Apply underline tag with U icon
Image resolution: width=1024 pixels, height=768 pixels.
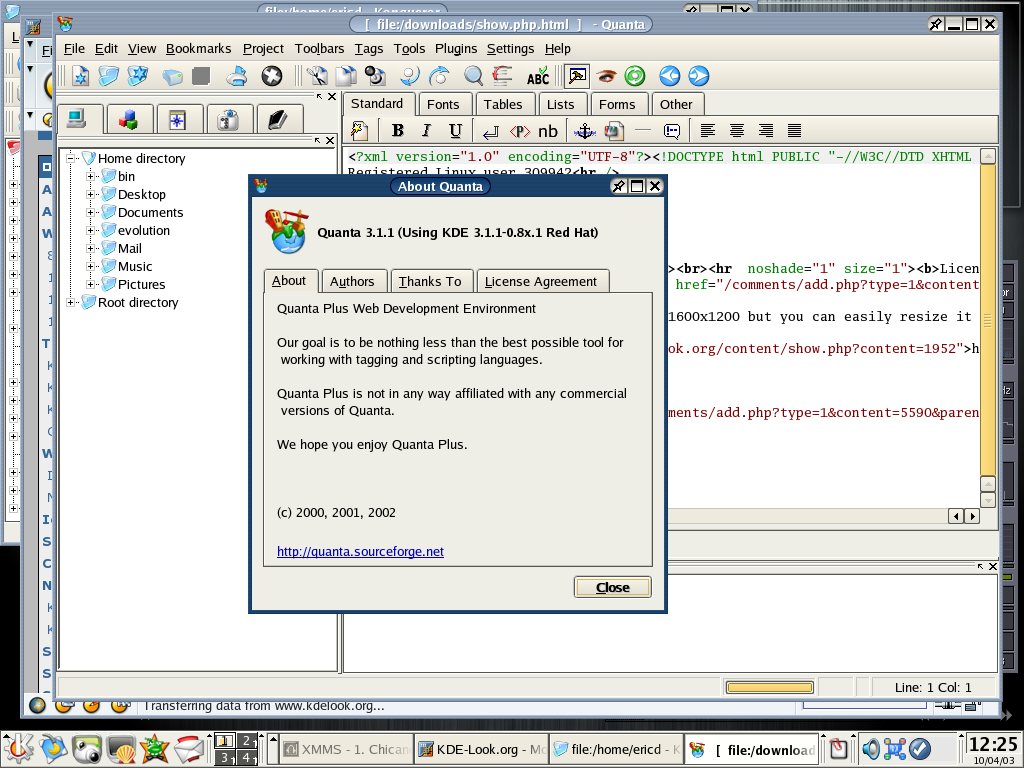click(x=455, y=131)
